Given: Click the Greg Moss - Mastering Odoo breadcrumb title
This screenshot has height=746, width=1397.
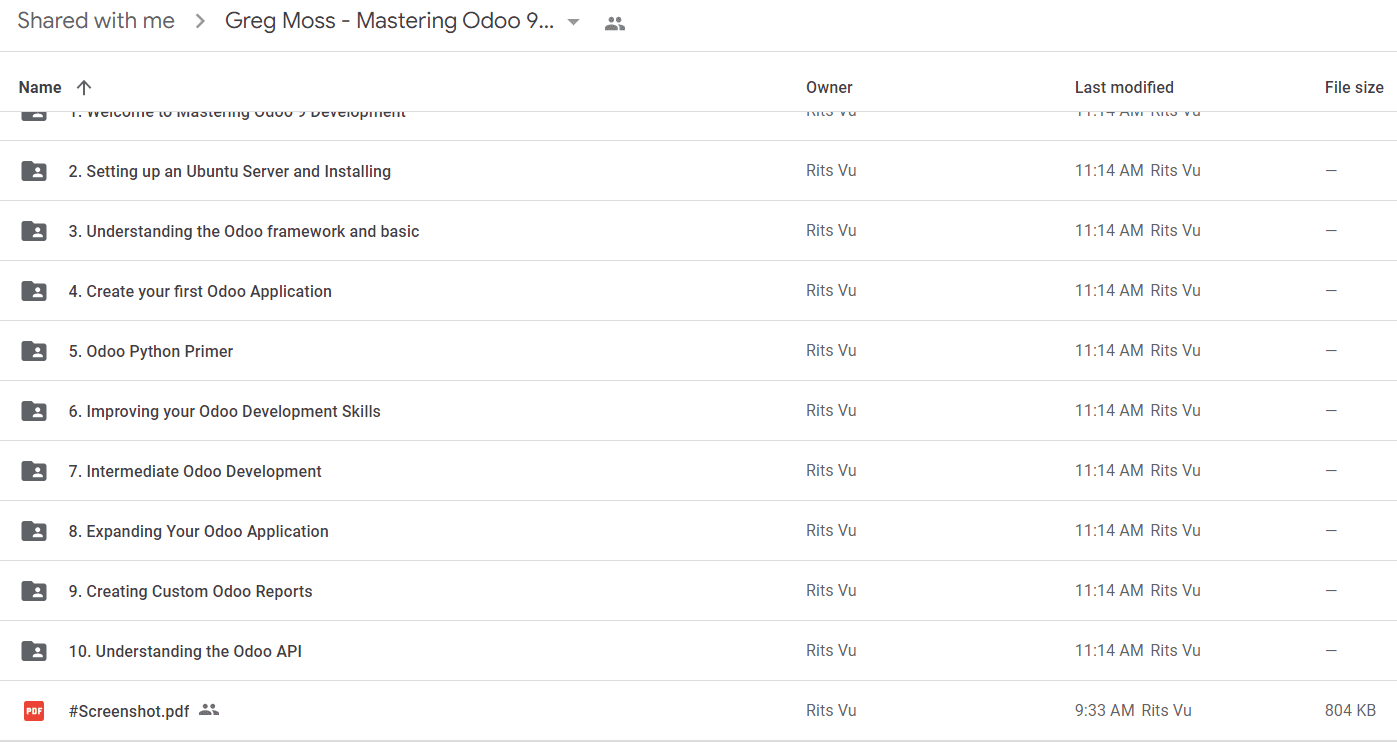Looking at the screenshot, I should coord(389,21).
